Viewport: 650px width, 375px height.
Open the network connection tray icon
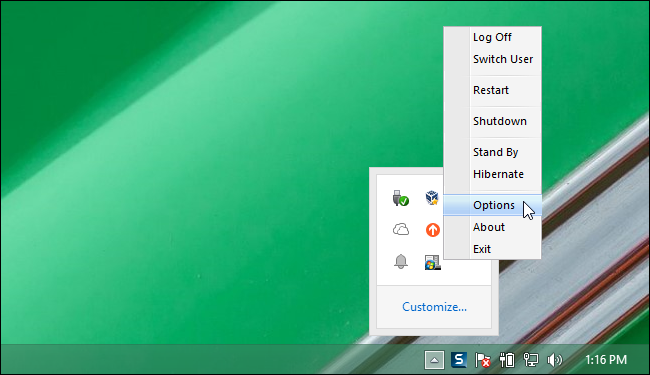531,360
